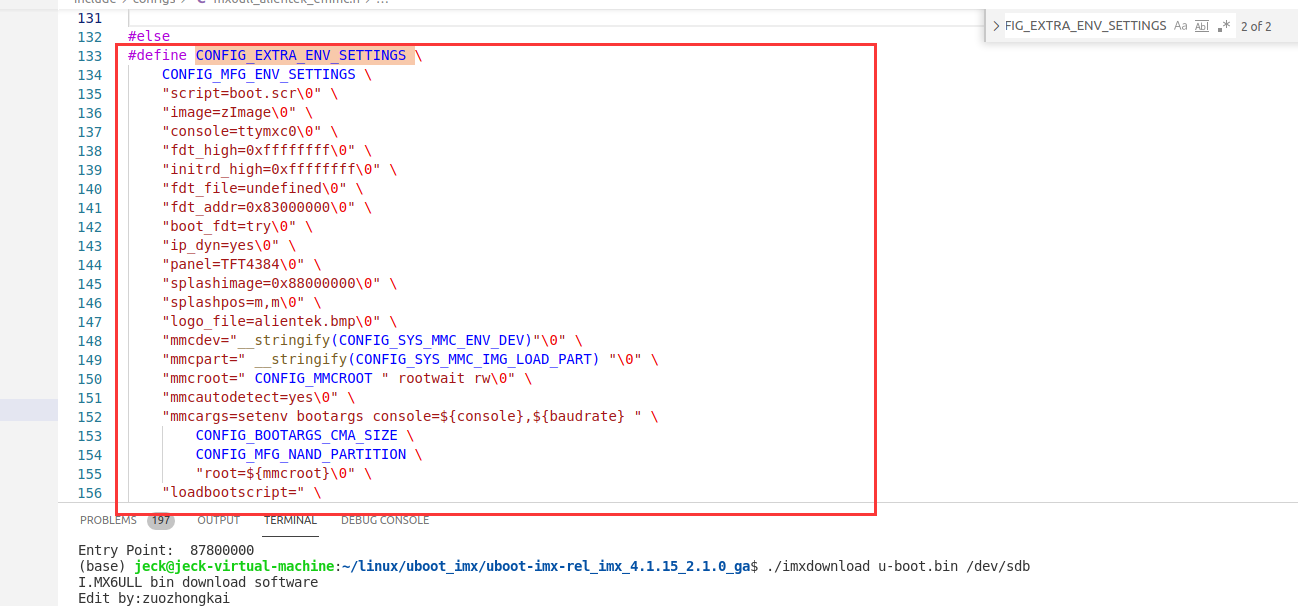Click the "panel=TFT4384\0" string
The height and width of the screenshot is (606, 1298).
click(233, 265)
